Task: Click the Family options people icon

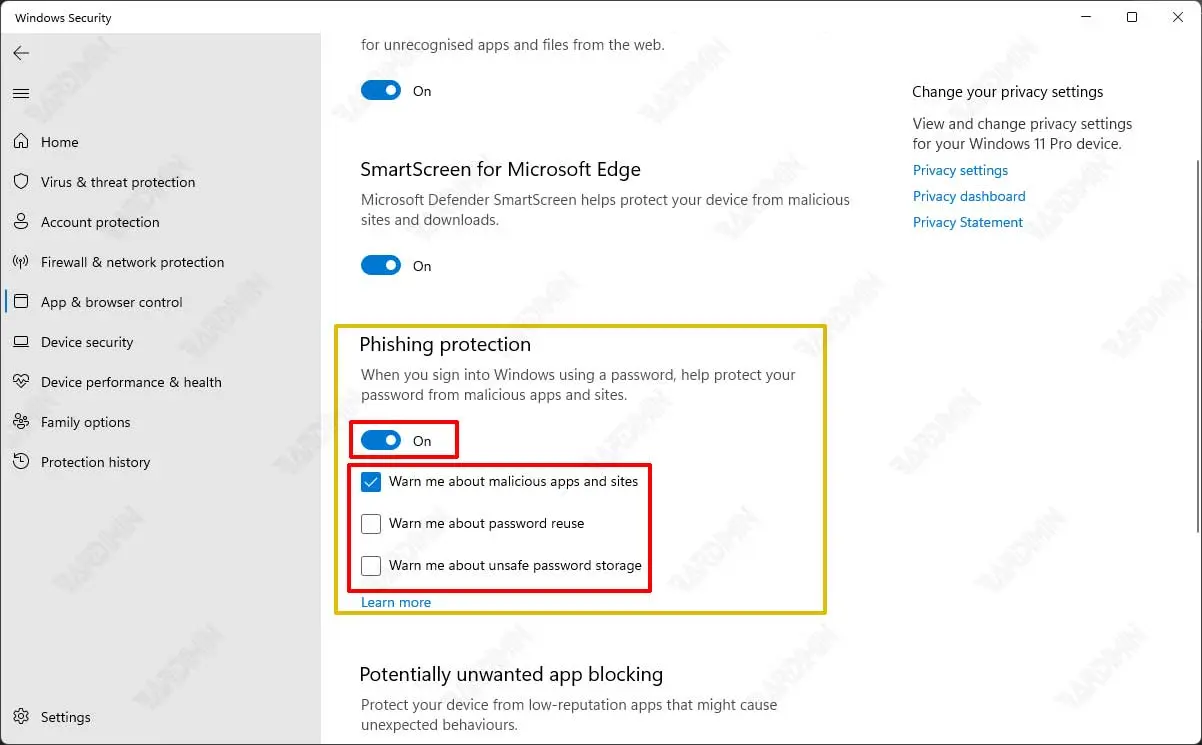Action: [x=21, y=422]
